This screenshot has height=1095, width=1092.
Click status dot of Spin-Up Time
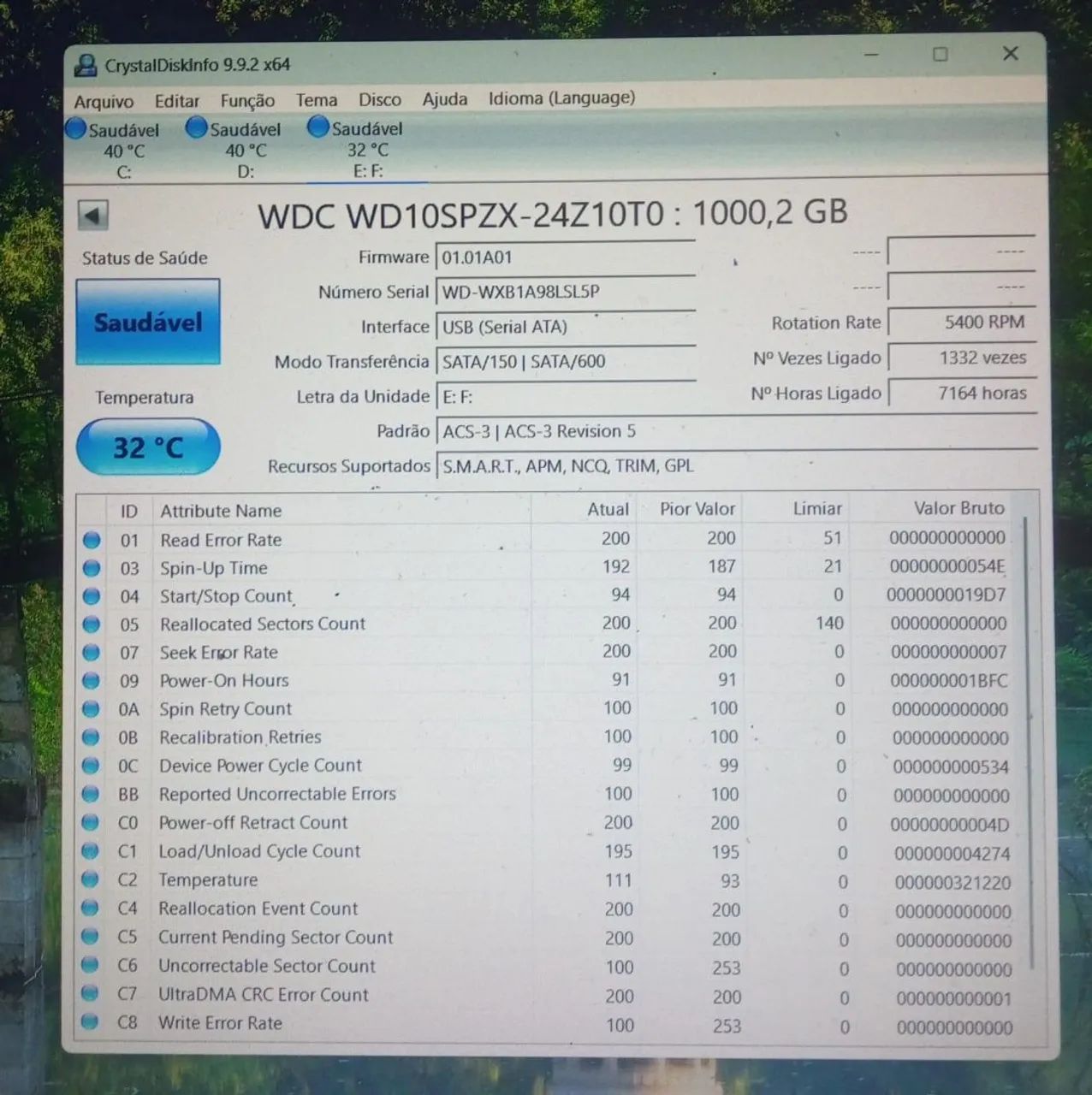coord(92,568)
